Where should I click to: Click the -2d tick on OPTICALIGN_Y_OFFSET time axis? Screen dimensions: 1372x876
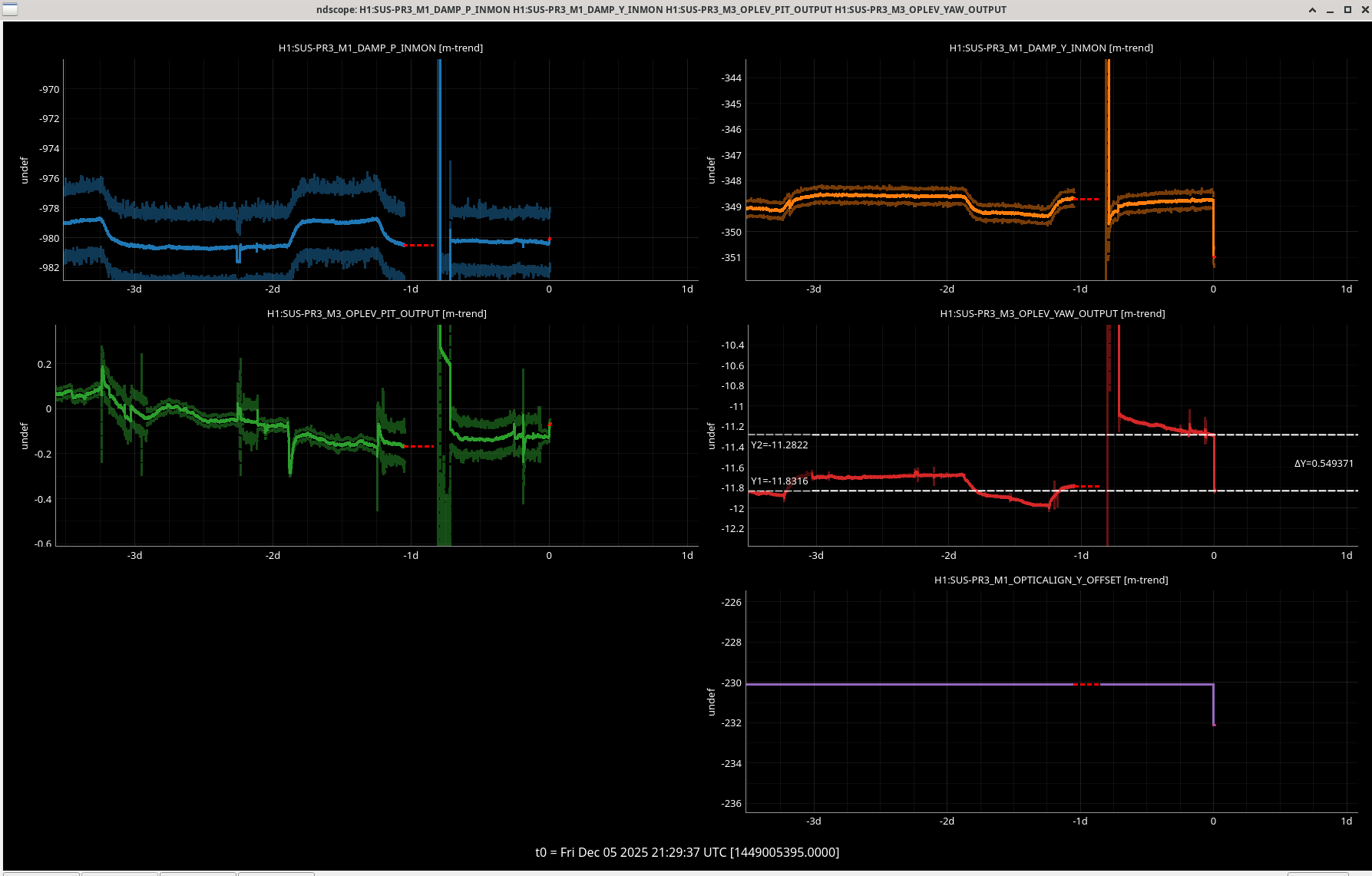click(947, 821)
